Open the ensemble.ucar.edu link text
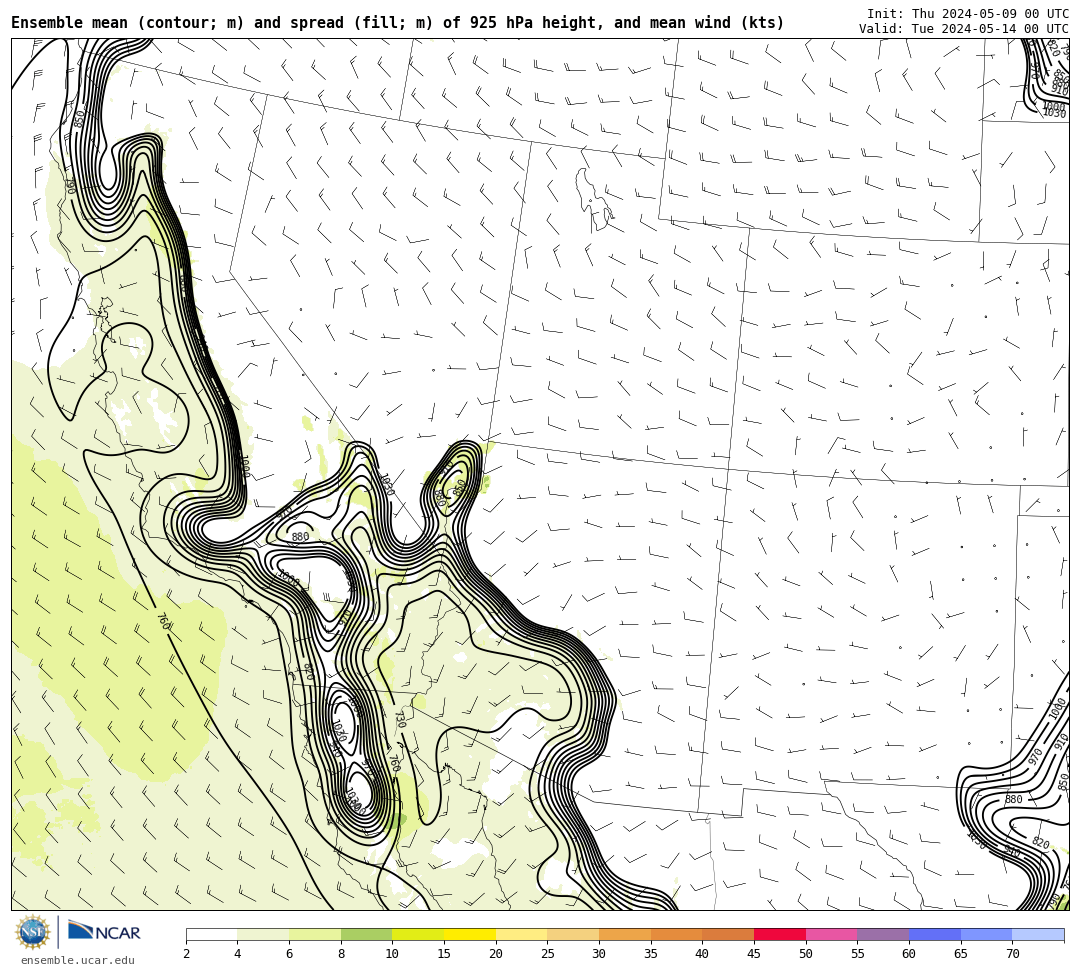 pos(78,960)
